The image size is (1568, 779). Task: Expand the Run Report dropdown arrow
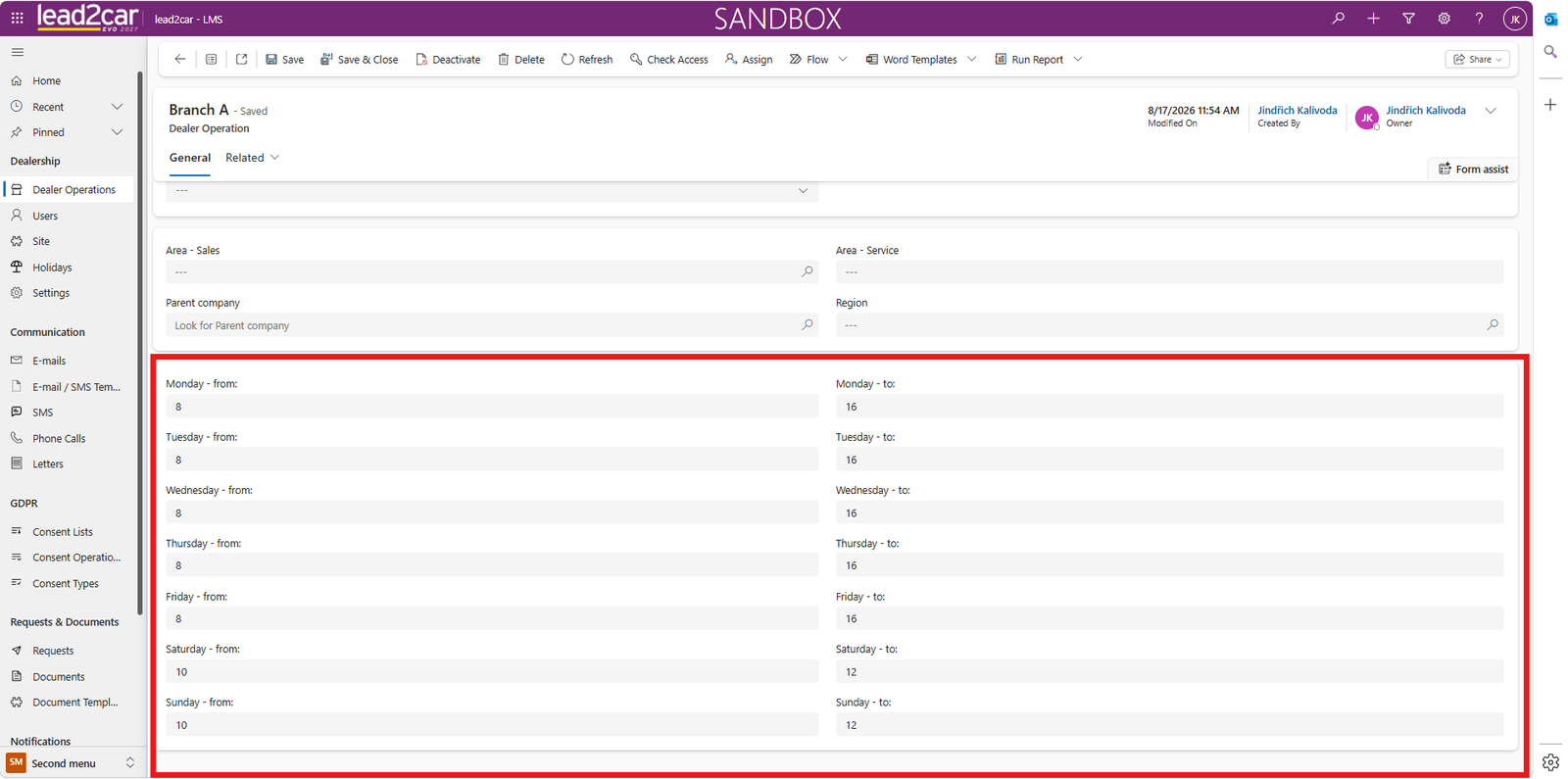click(1078, 59)
